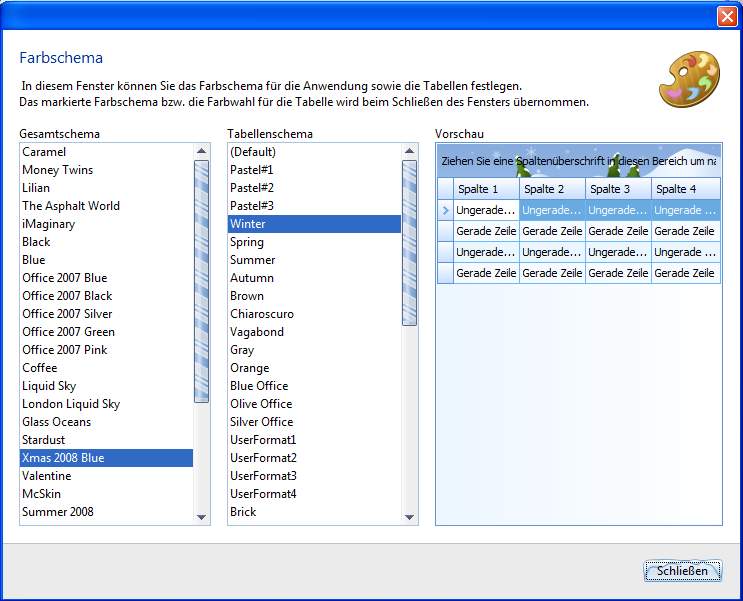743x601 pixels.
Task: Click Tabellenschema list scrollbar thumb
Action: pyautogui.click(x=409, y=243)
